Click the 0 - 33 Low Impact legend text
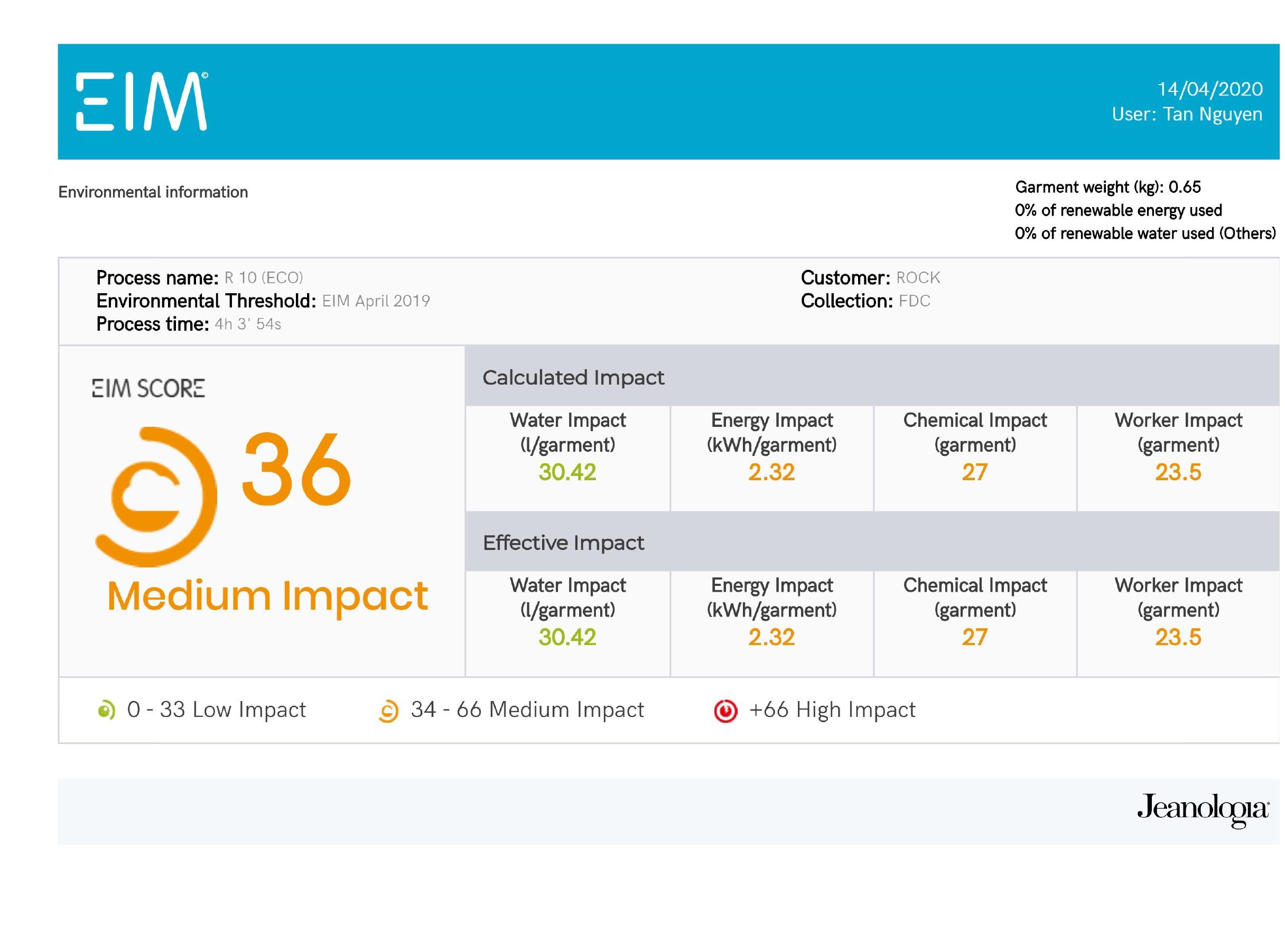The image size is (1285, 952). click(216, 710)
